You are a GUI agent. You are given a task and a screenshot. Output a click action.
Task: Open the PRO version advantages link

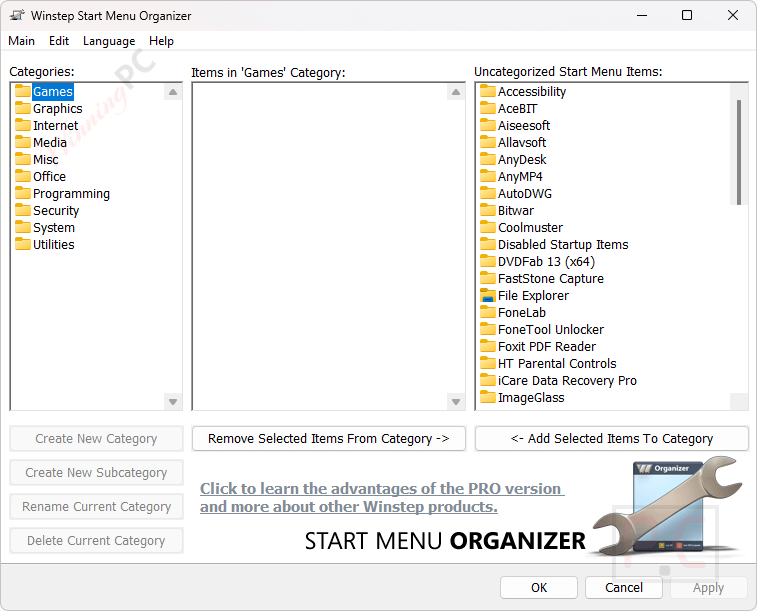382,498
